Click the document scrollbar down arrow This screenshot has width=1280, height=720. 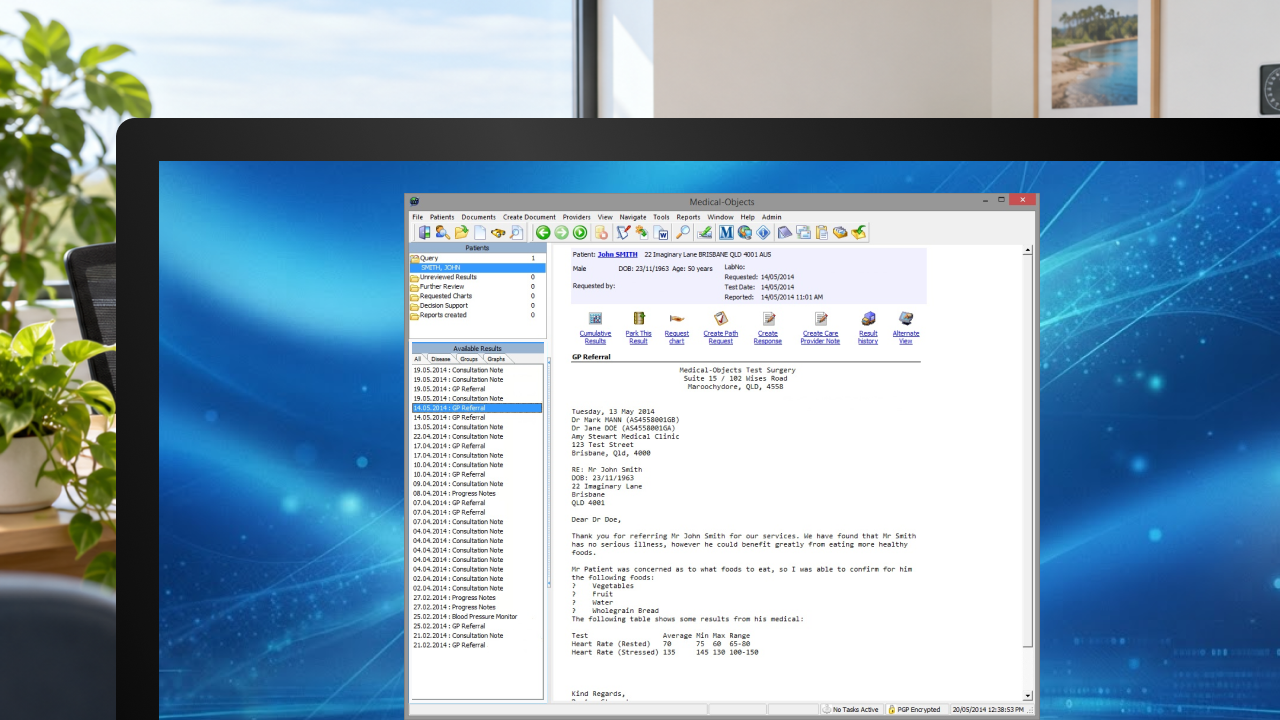point(1027,695)
